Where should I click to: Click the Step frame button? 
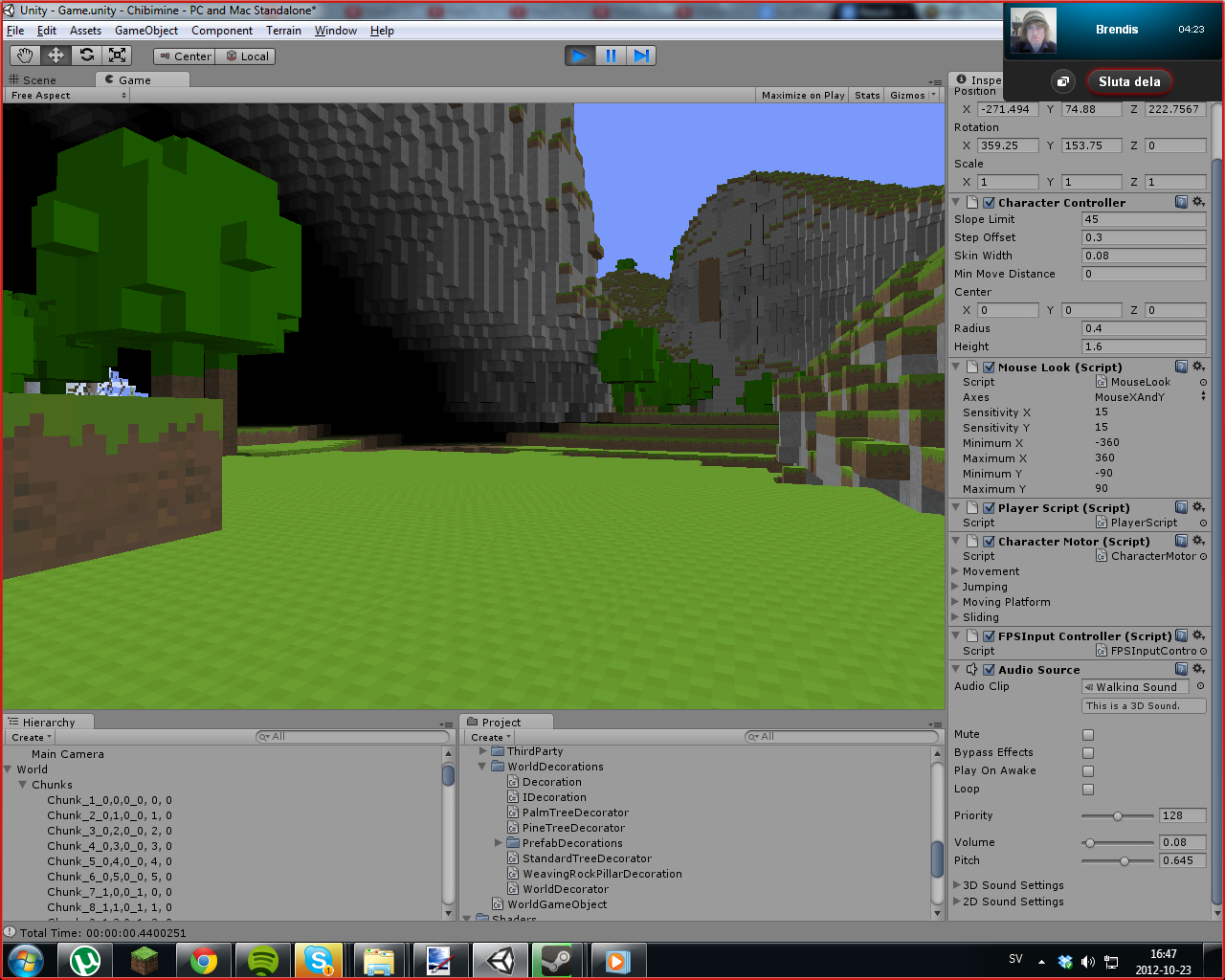coord(642,56)
